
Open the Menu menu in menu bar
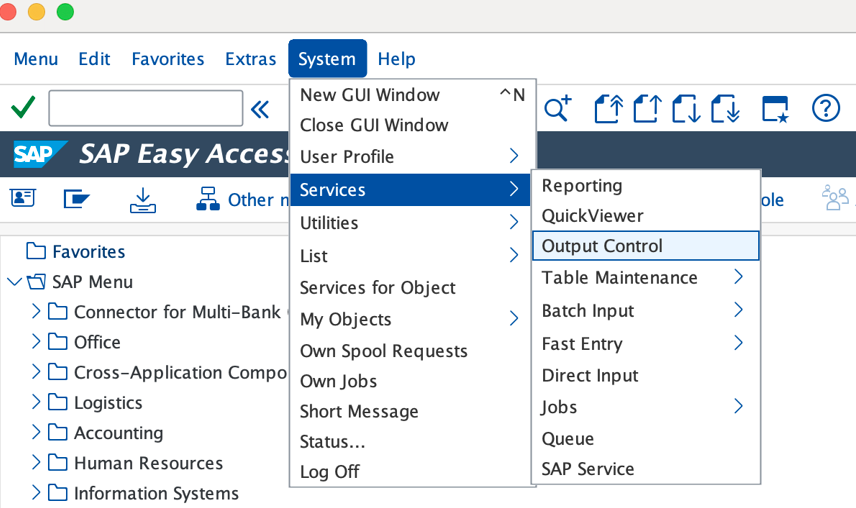36,58
